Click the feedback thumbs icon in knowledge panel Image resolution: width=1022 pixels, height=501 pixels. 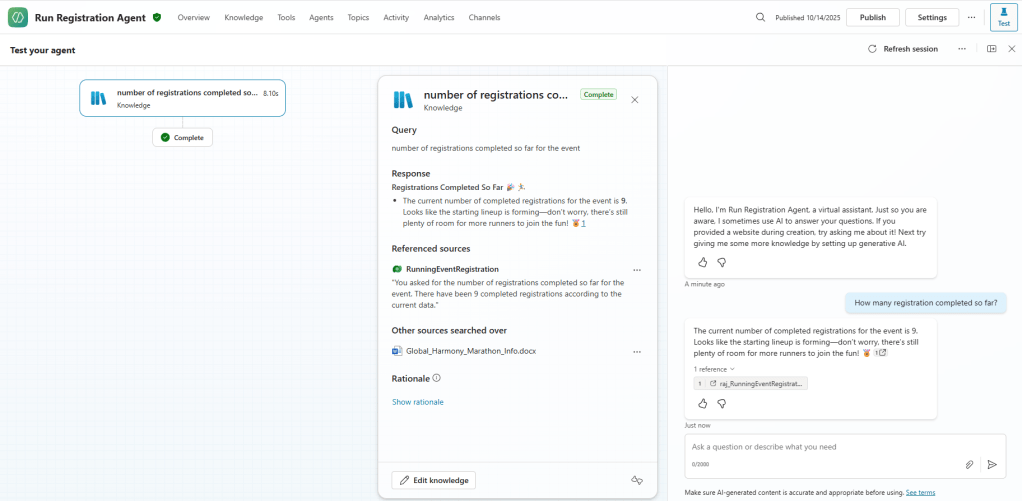[x=637, y=480]
